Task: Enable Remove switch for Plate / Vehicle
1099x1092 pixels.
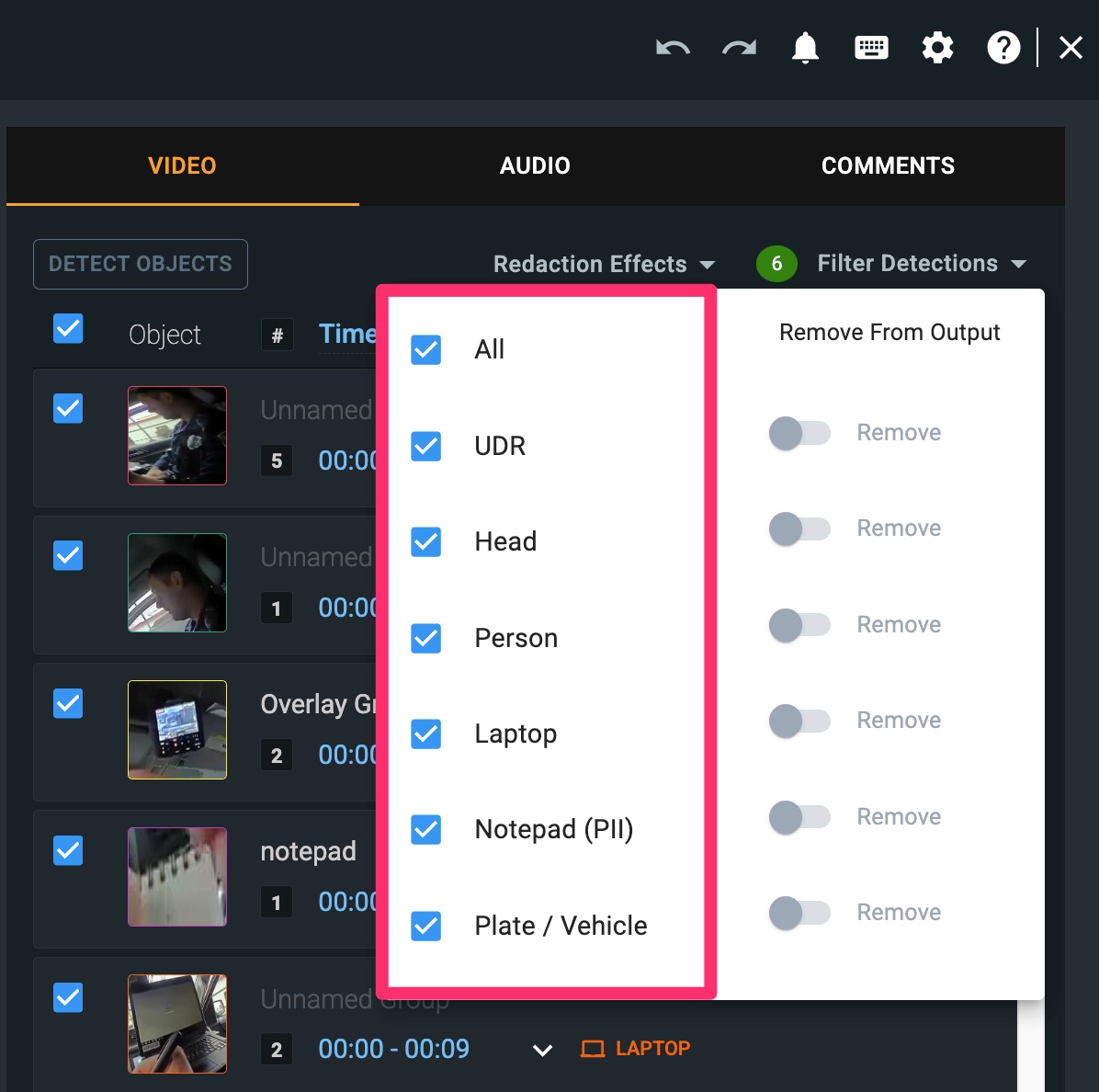Action: tap(799, 913)
